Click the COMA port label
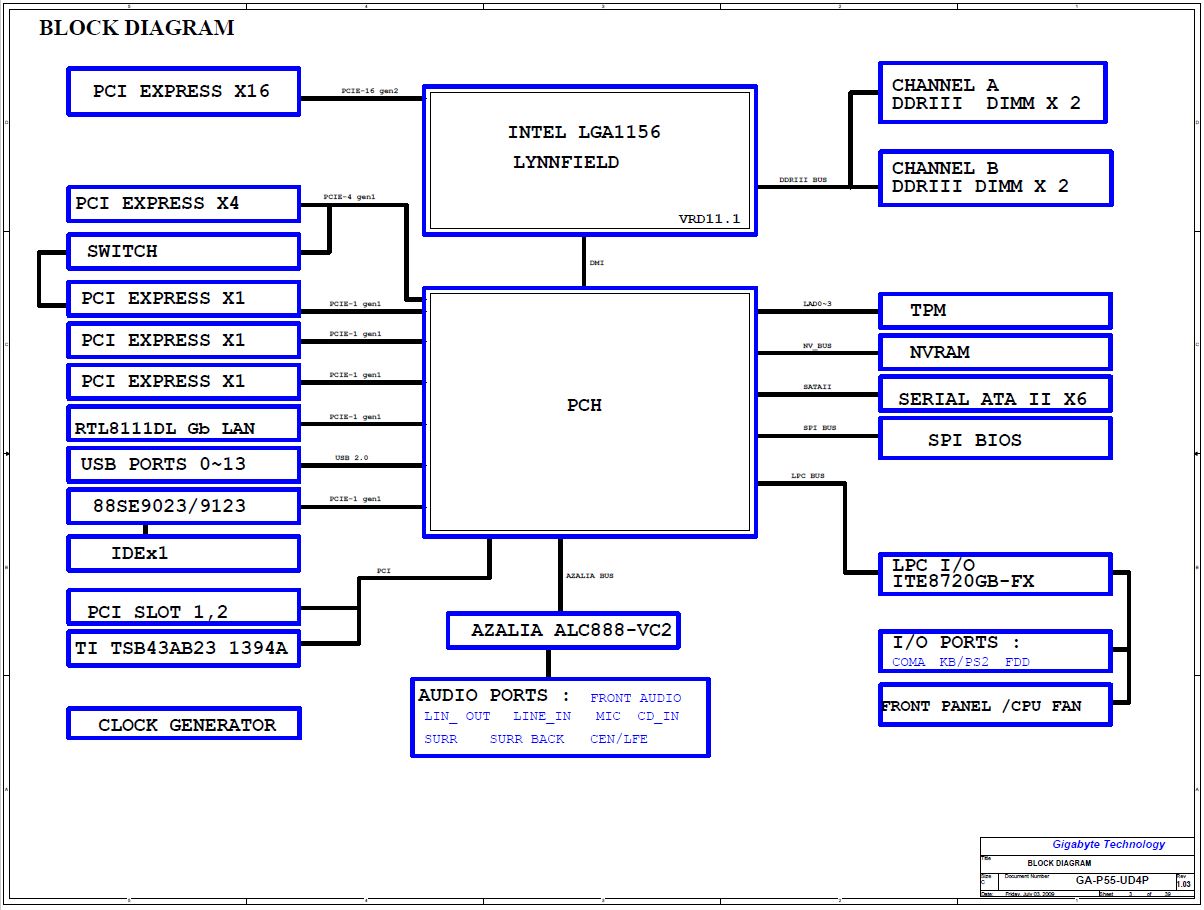Viewport: 1204px width, 910px height. point(909,662)
